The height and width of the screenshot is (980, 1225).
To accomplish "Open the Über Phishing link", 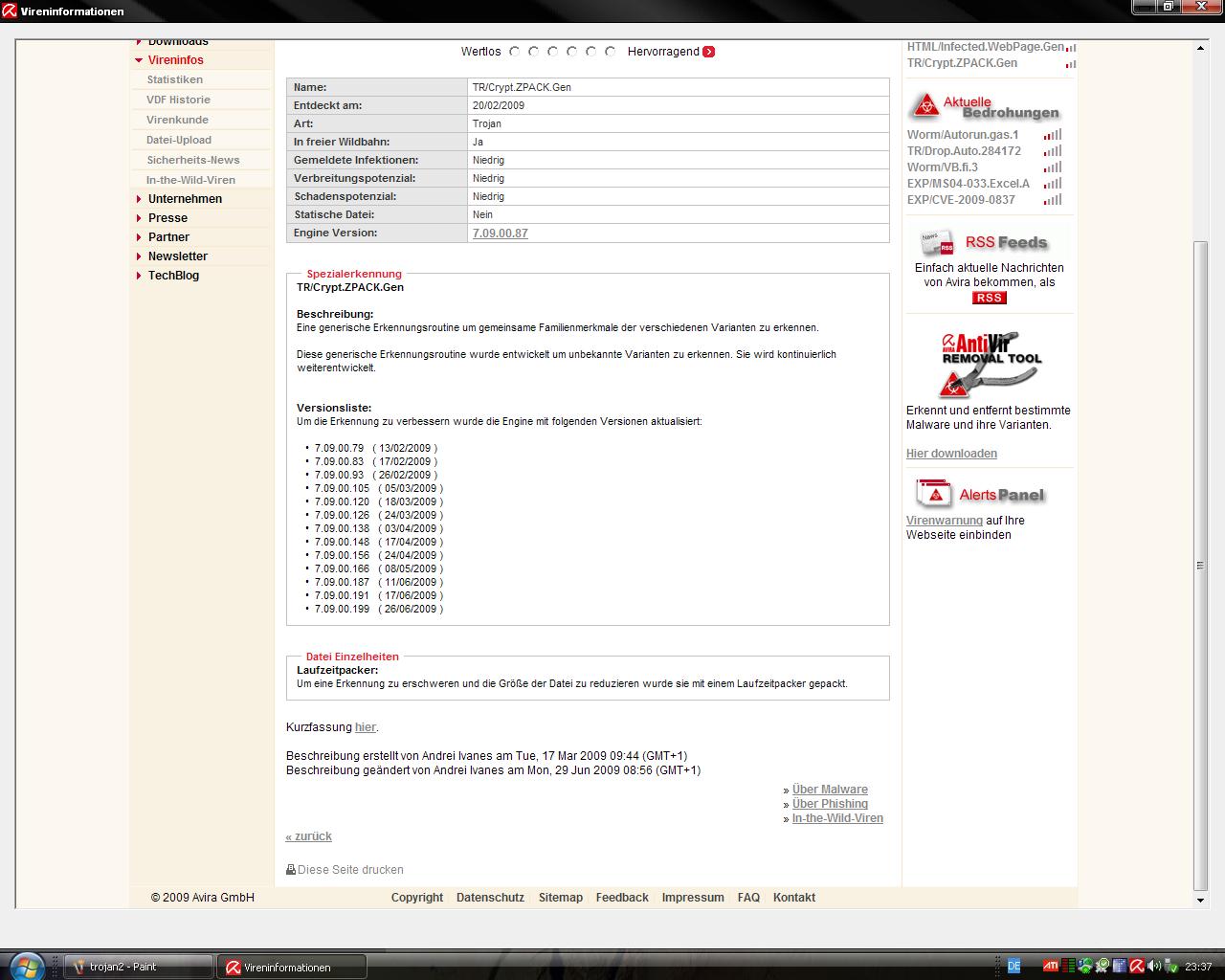I will [x=830, y=804].
